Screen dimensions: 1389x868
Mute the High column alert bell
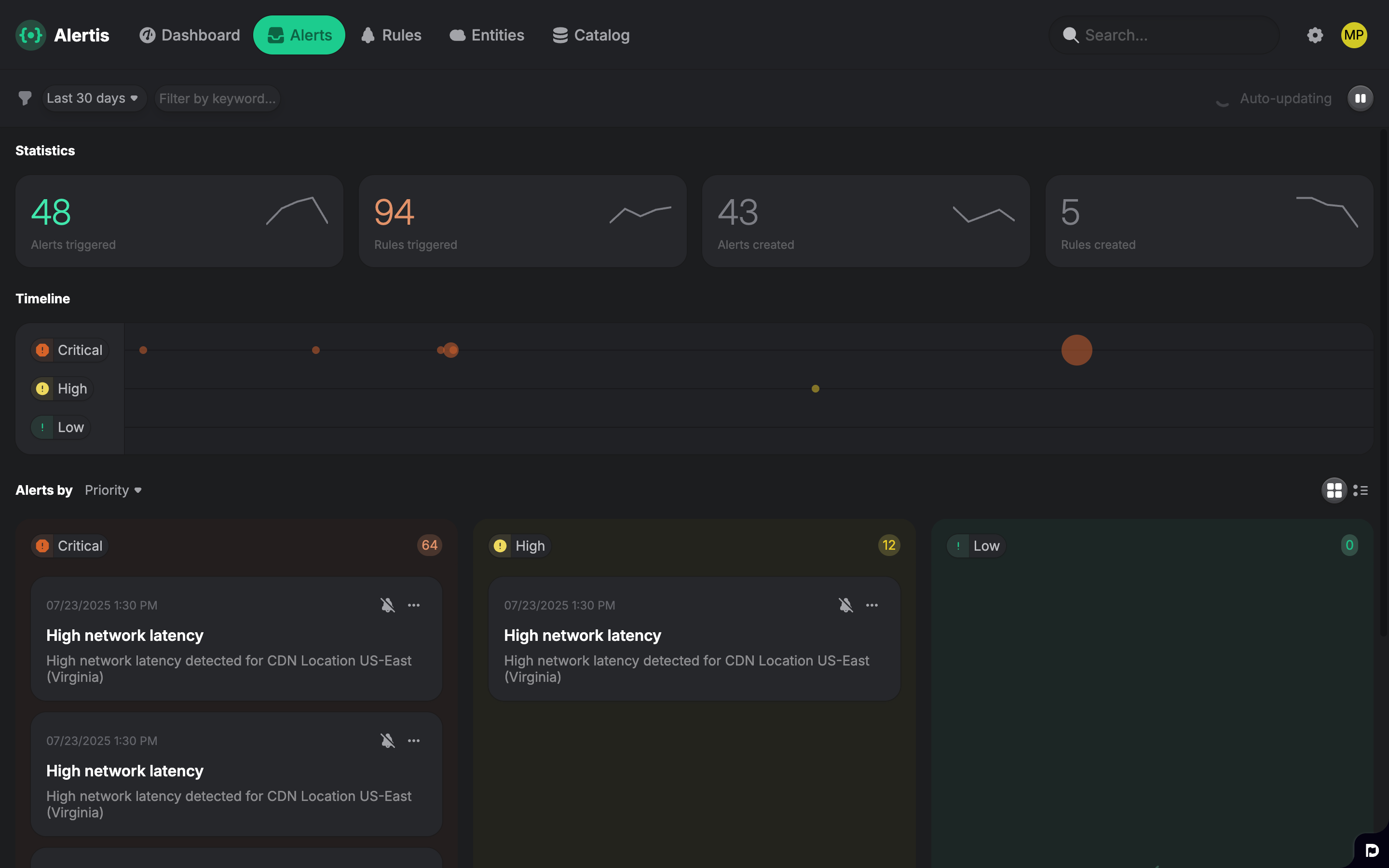pyautogui.click(x=845, y=605)
